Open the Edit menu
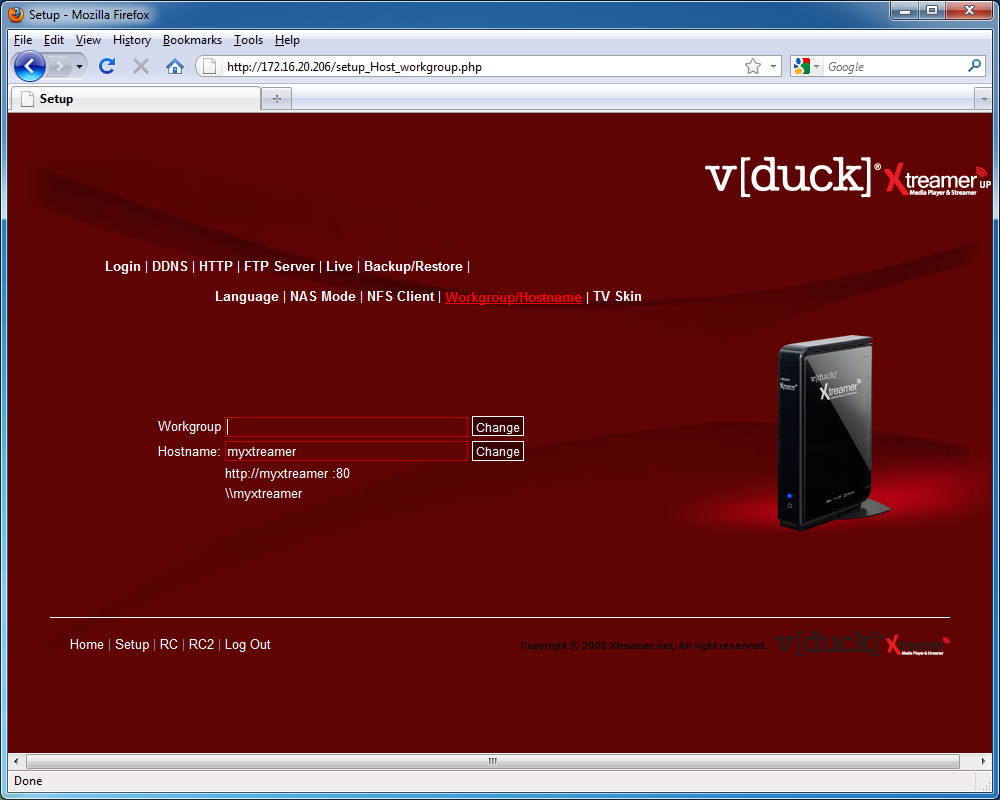 (54, 40)
